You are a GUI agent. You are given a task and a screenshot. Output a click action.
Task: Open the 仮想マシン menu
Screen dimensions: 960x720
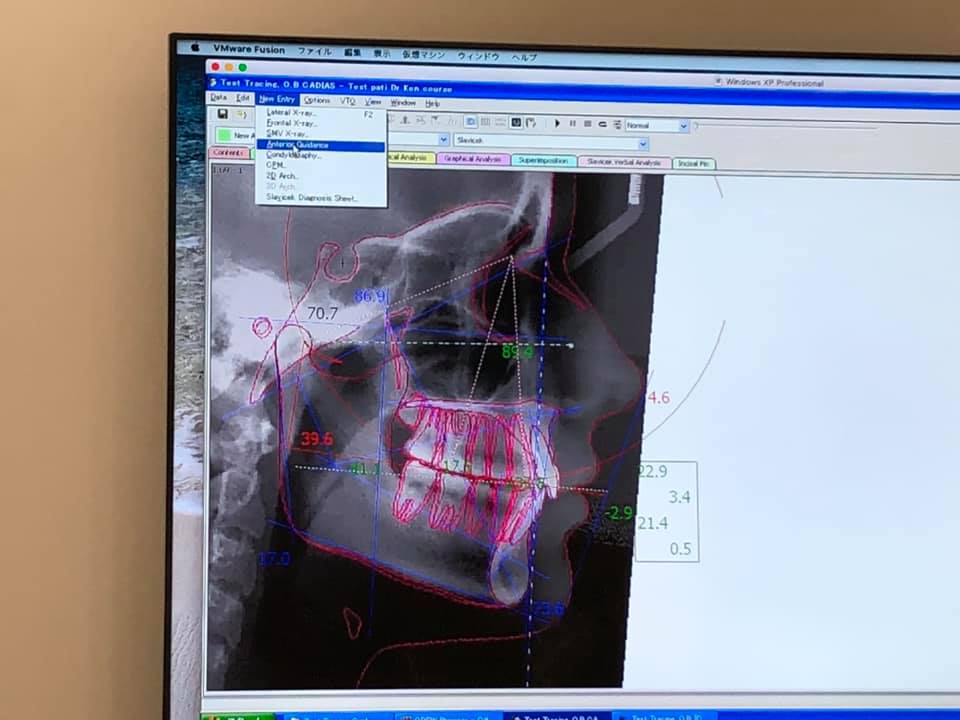point(423,54)
